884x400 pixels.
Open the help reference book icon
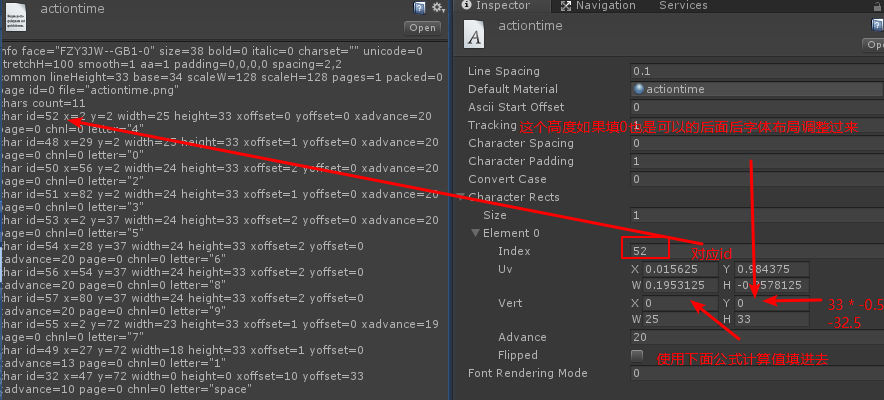tap(418, 8)
